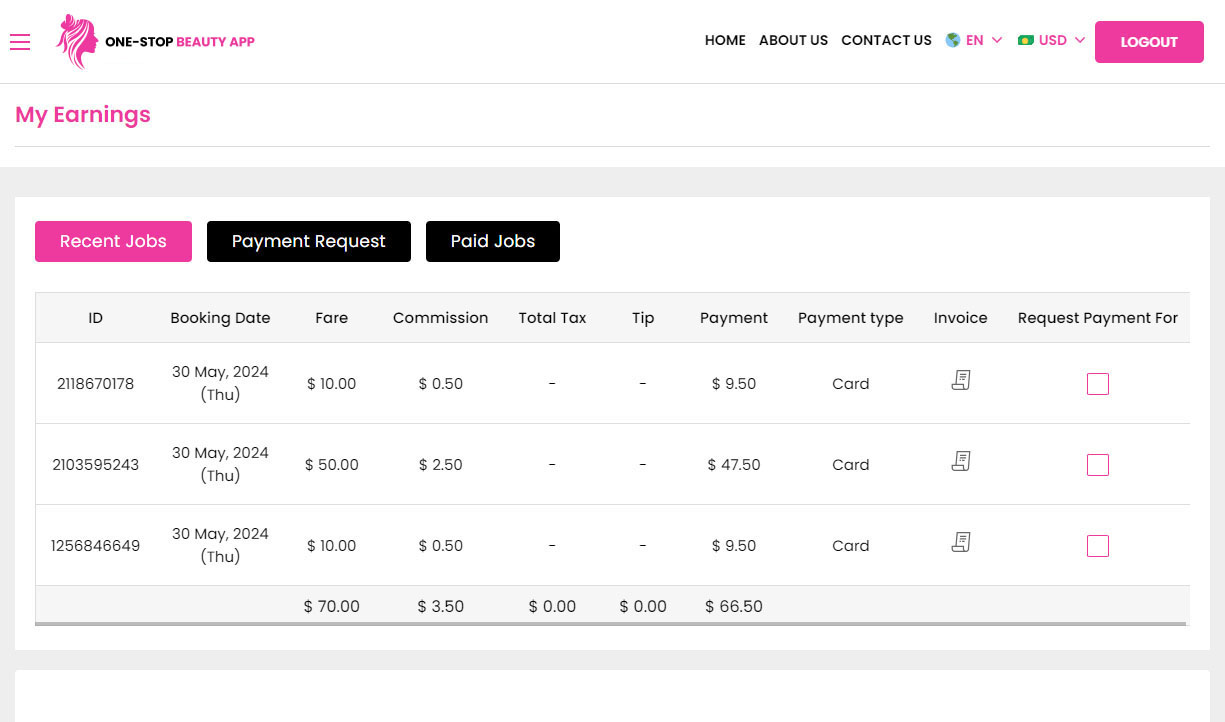The width and height of the screenshot is (1225, 722).
Task: Click the USD currency flag icon
Action: (1025, 40)
